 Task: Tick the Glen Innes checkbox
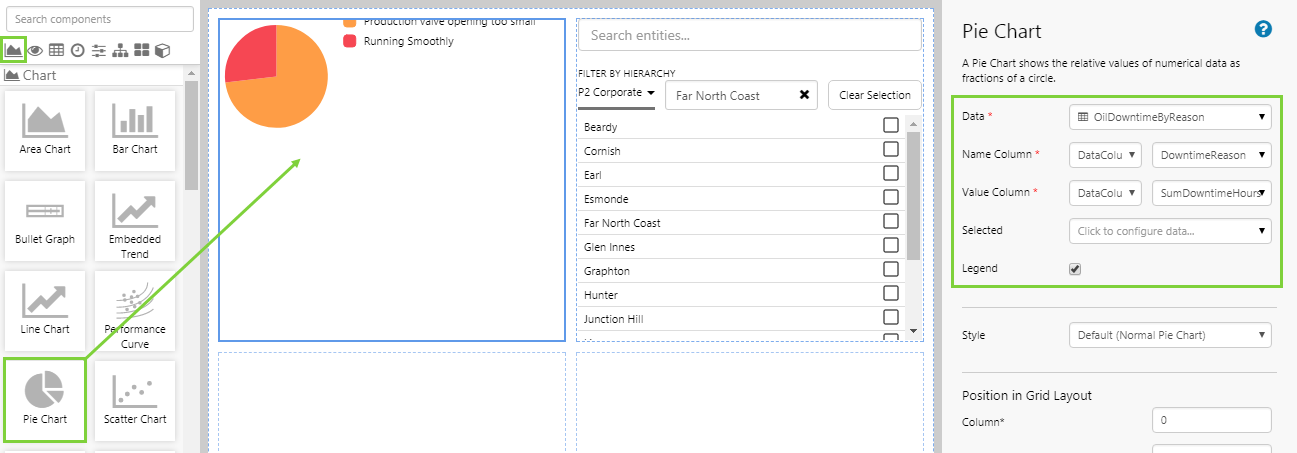(x=890, y=246)
